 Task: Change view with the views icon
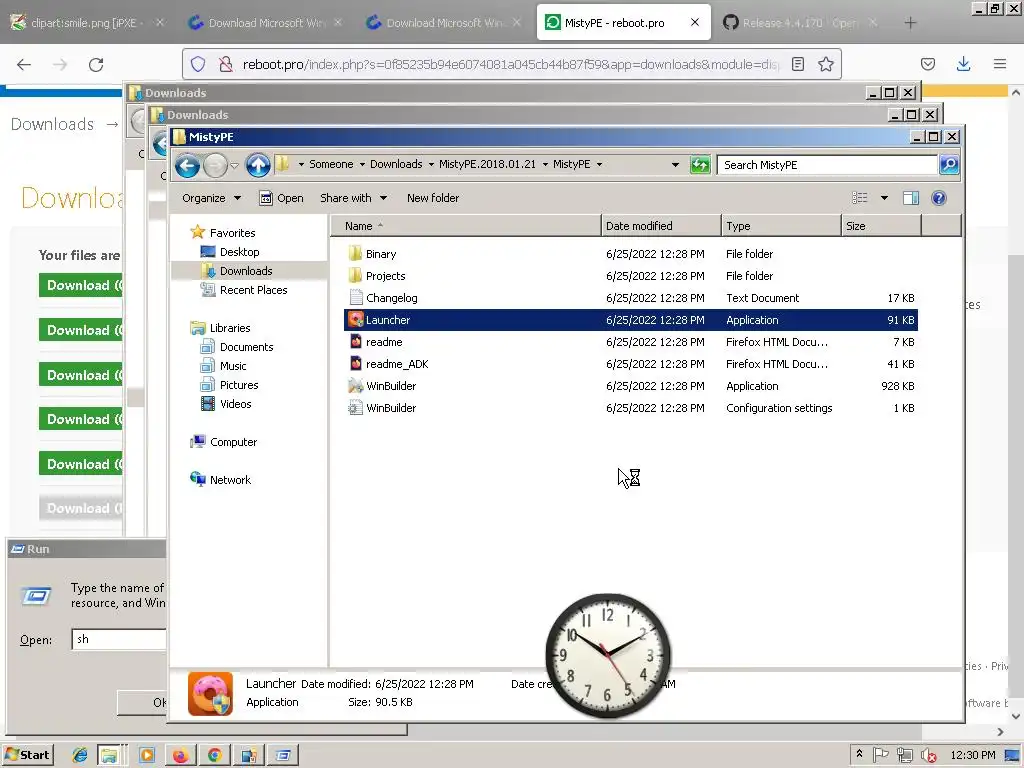click(x=859, y=198)
